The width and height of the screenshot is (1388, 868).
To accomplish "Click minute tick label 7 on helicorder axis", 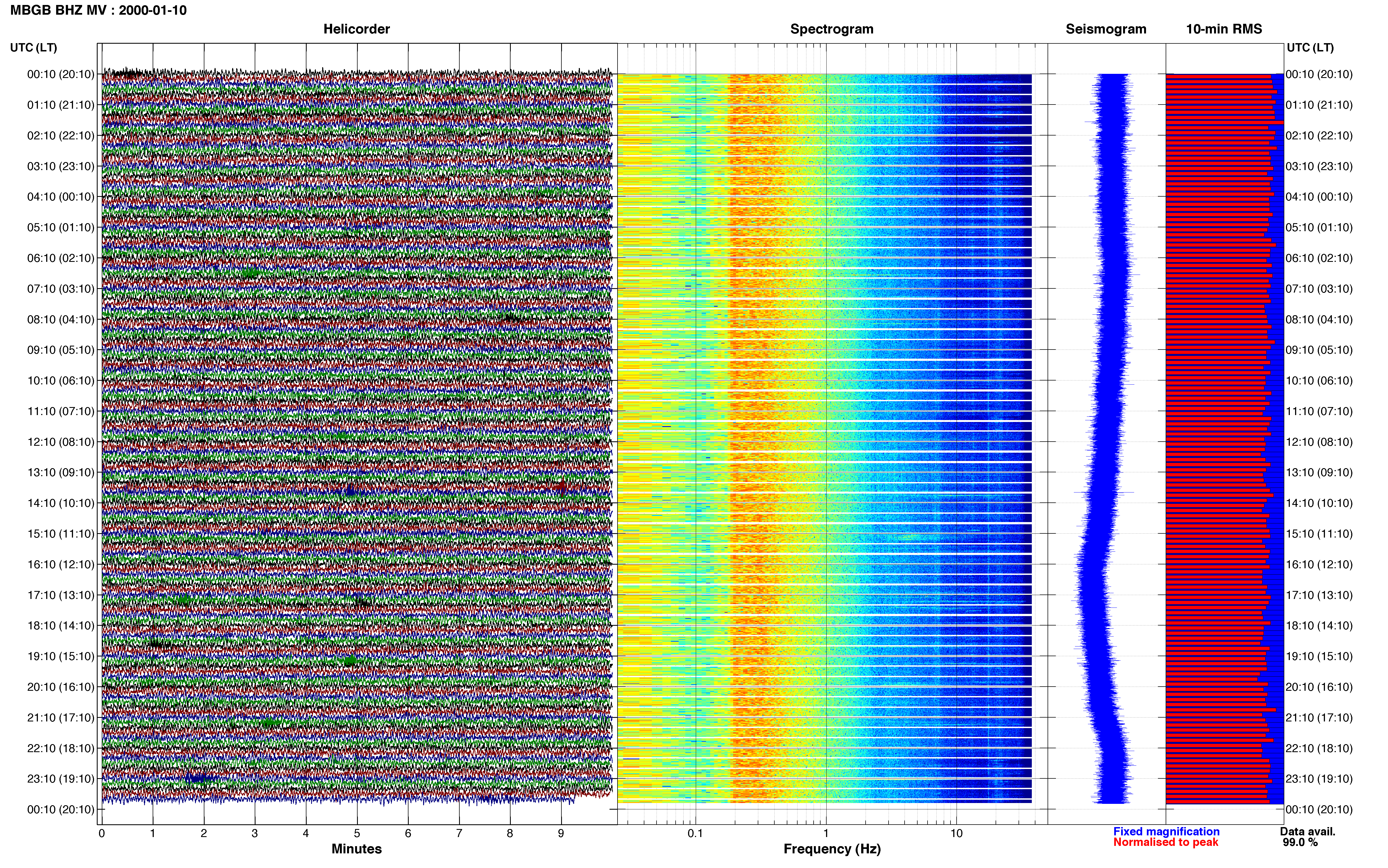I will tap(459, 833).
